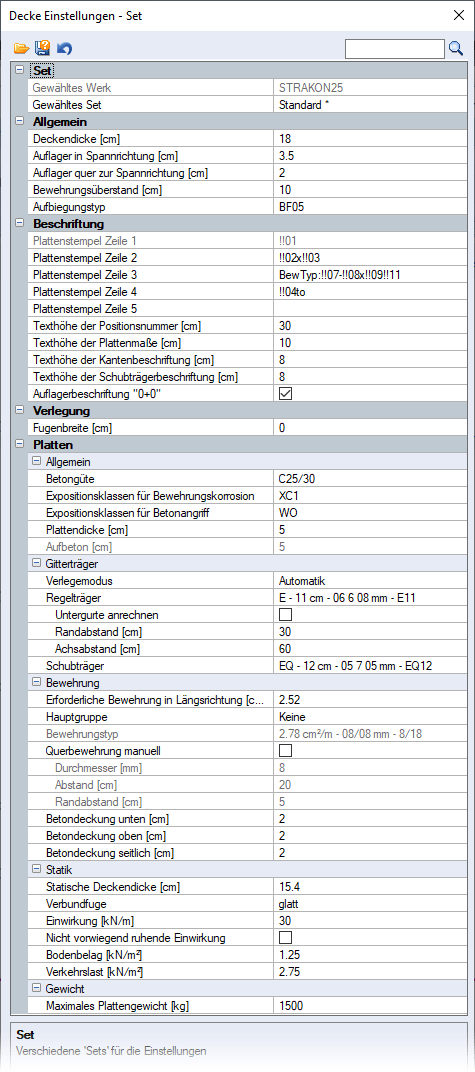The width and height of the screenshot is (475, 1072).
Task: Select Gewähltes Set value Standard *
Action: [368, 105]
